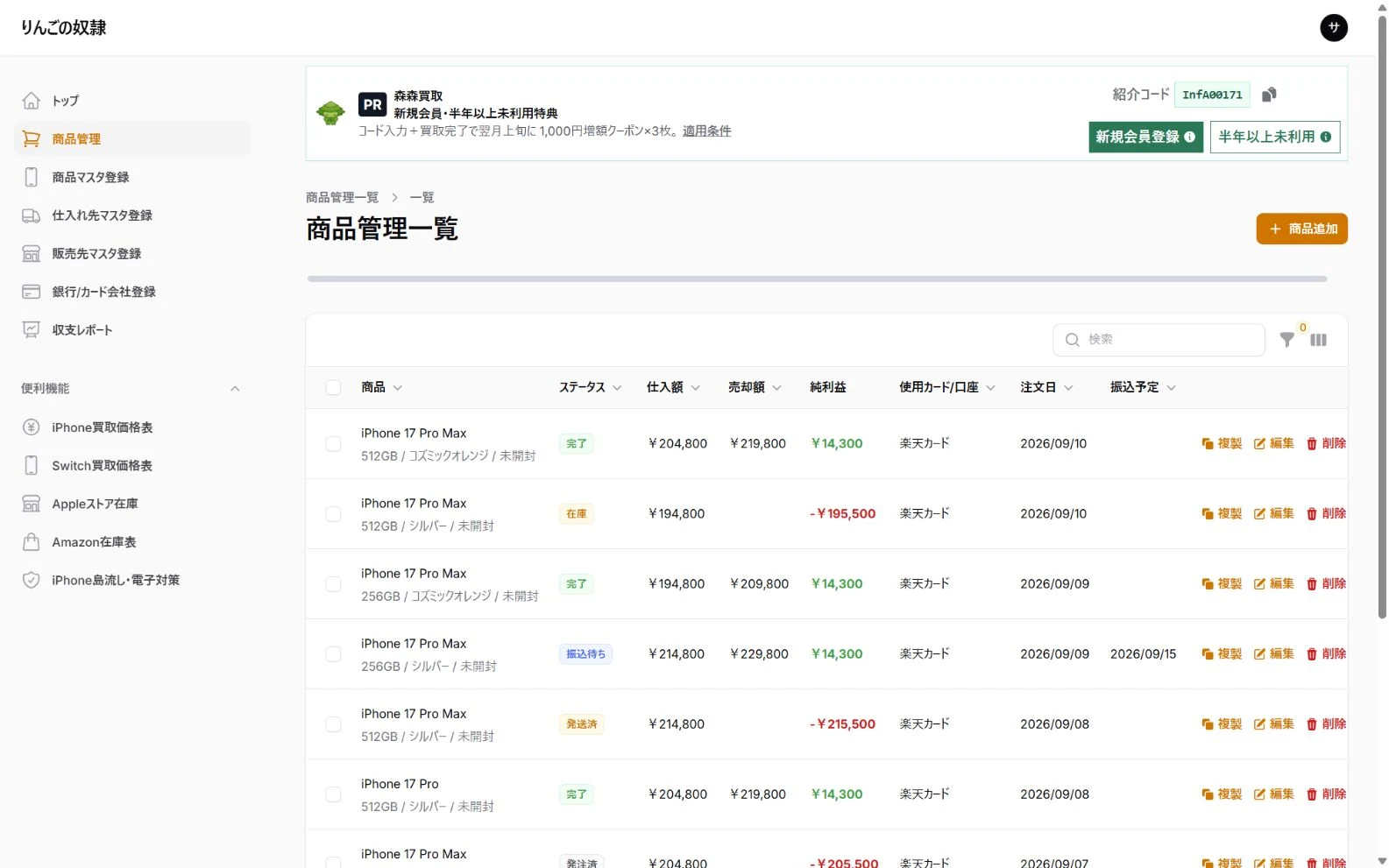Collapse the 便利機能 sidebar section
This screenshot has width=1389, height=868.
click(235, 389)
